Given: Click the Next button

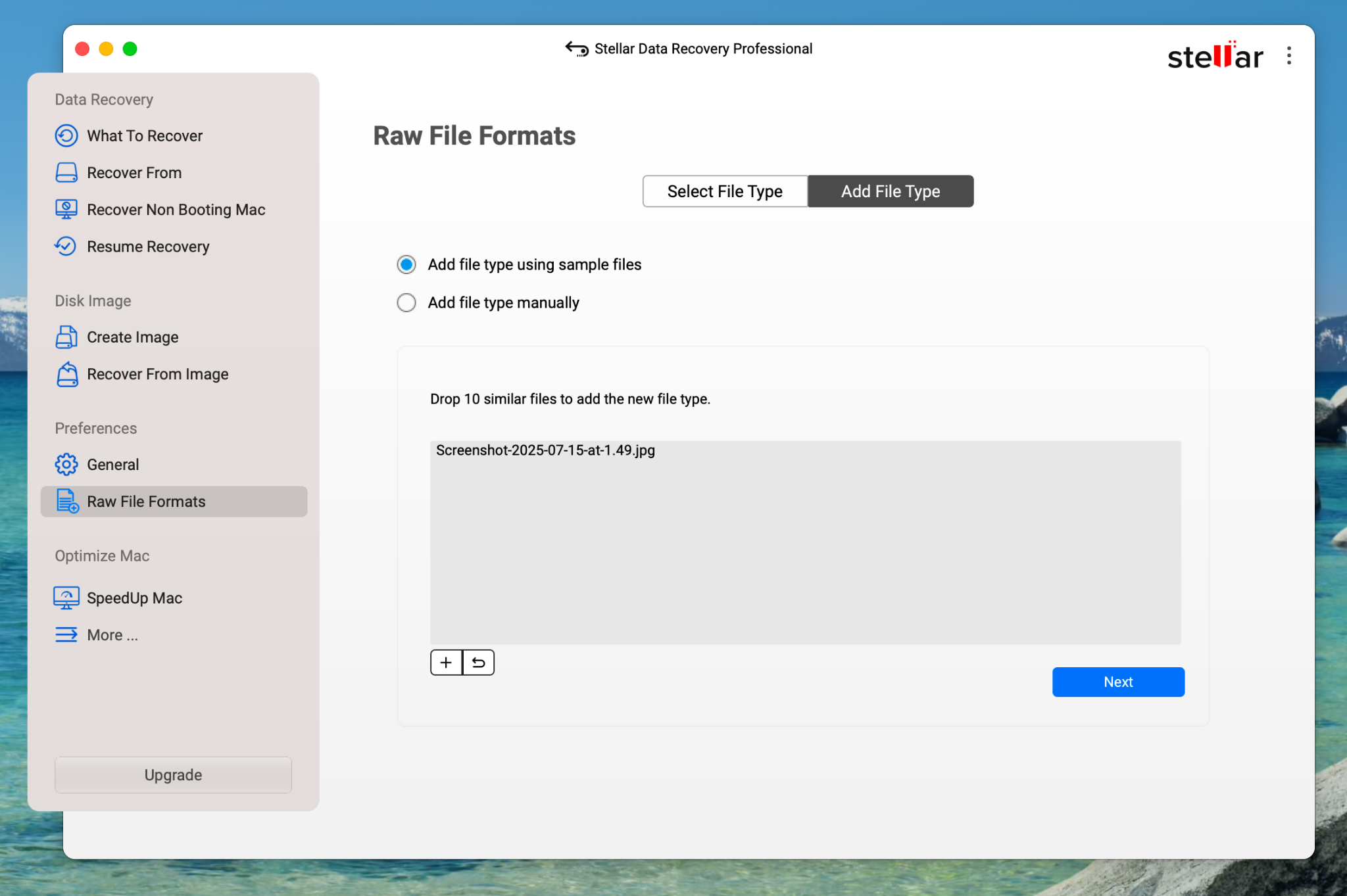Looking at the screenshot, I should [1118, 682].
